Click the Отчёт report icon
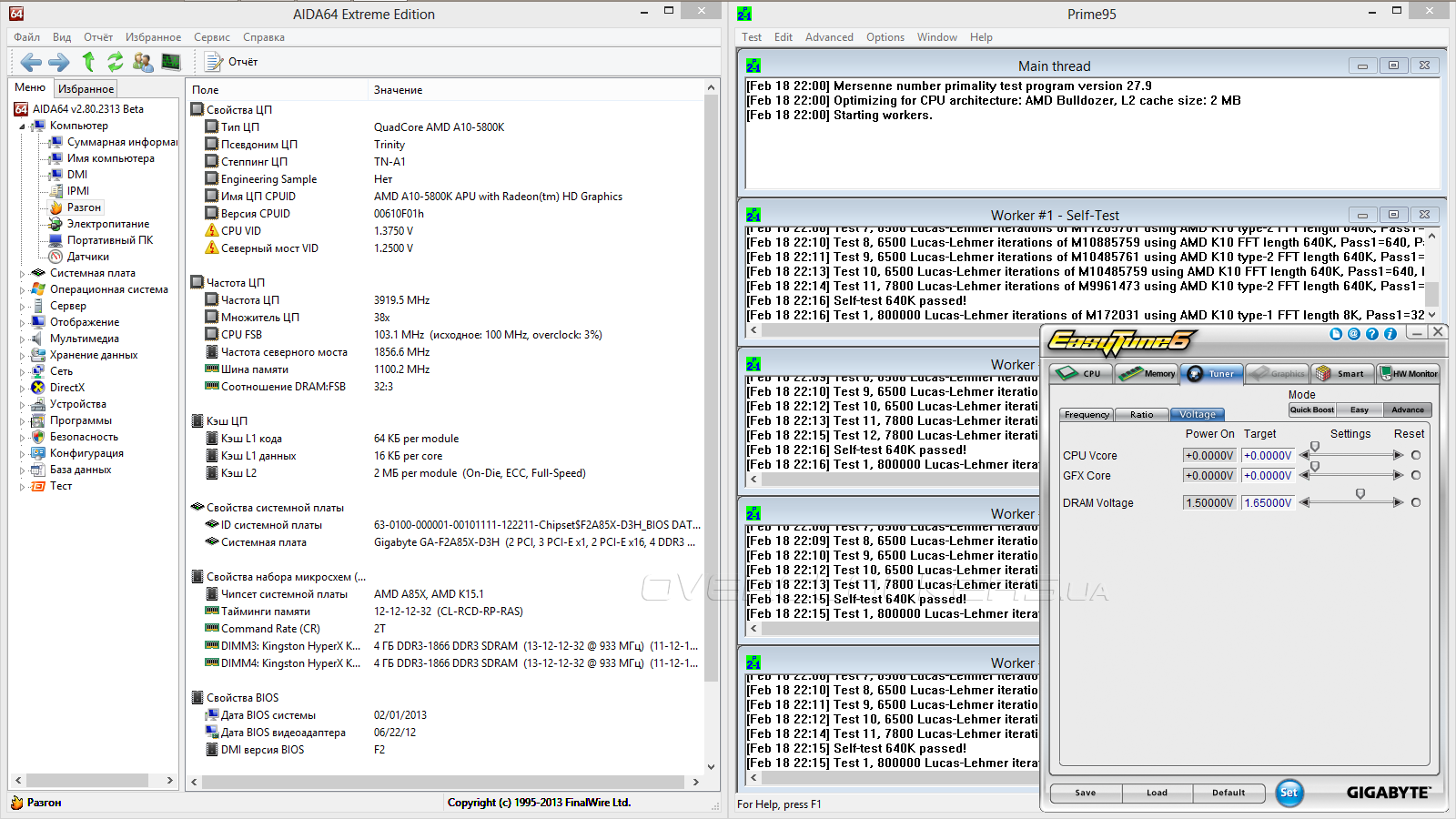This screenshot has height=819, width=1456. coord(215,62)
